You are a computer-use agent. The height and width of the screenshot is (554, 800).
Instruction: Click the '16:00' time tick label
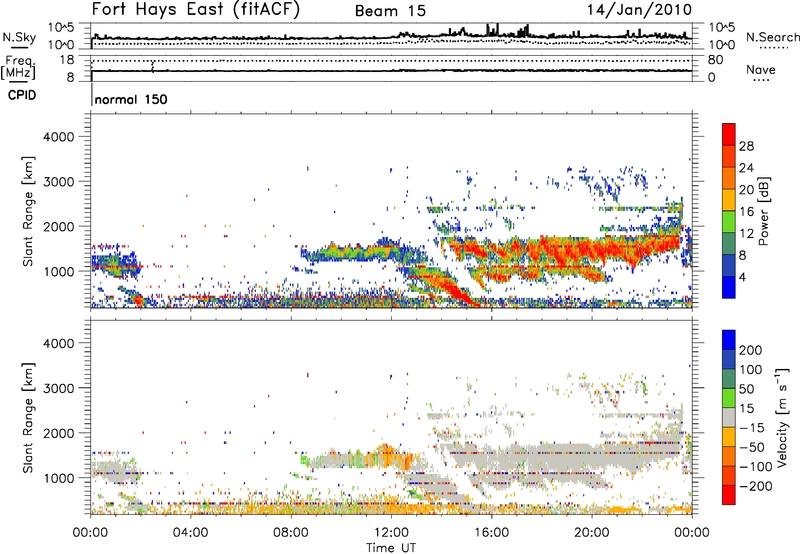pyautogui.click(x=491, y=533)
